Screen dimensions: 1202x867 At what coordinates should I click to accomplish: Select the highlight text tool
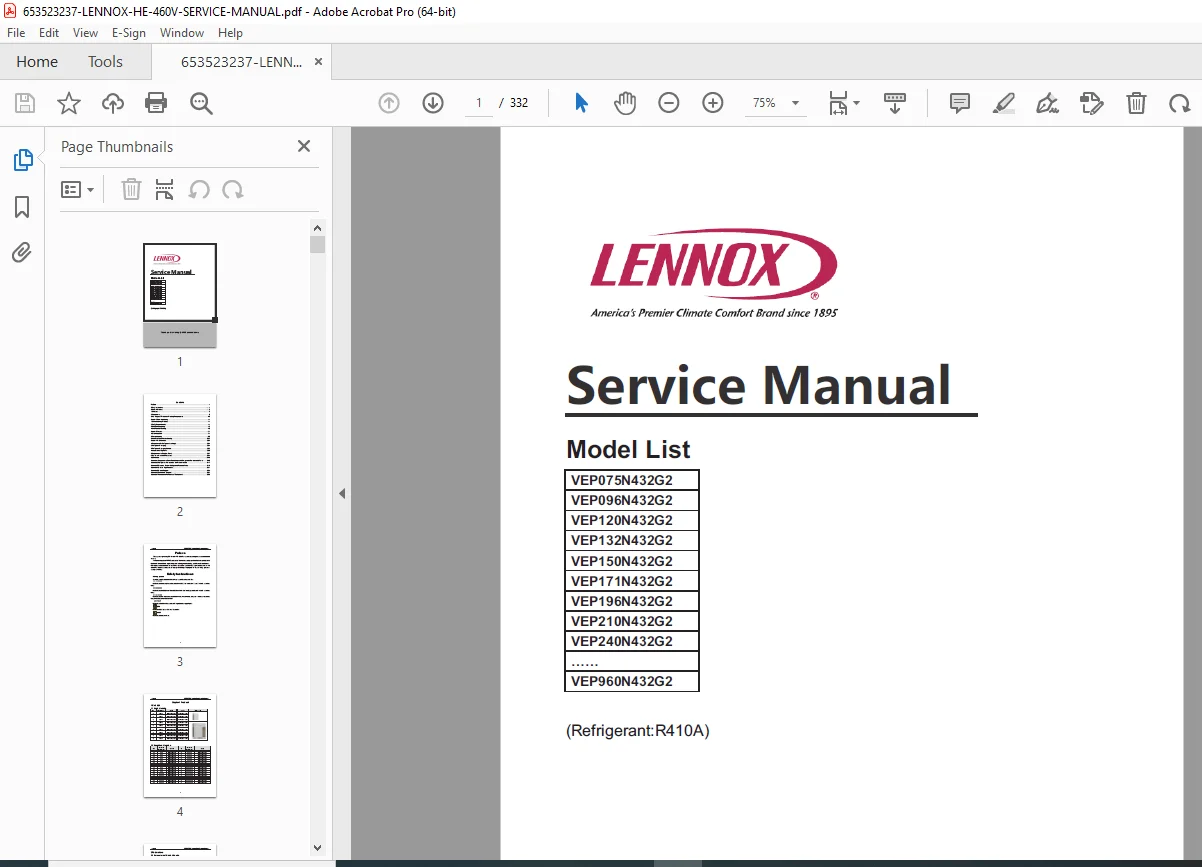click(x=1004, y=103)
